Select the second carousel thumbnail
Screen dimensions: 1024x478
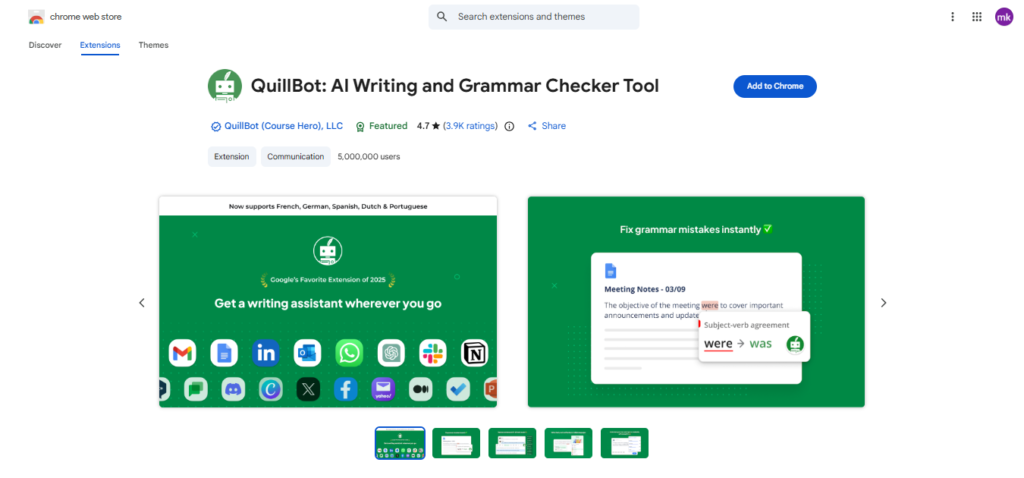point(456,443)
